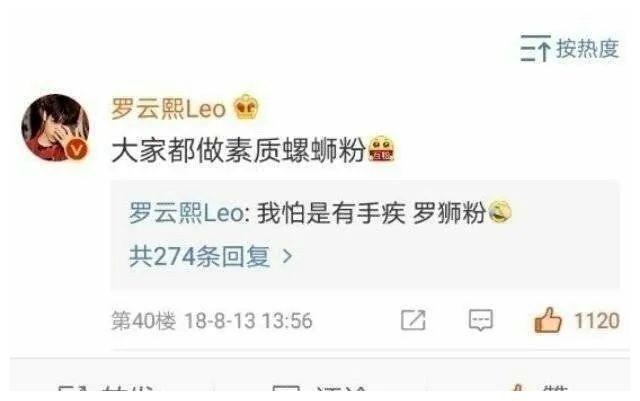Click the masked-face emoji in comment

[x=381, y=149]
